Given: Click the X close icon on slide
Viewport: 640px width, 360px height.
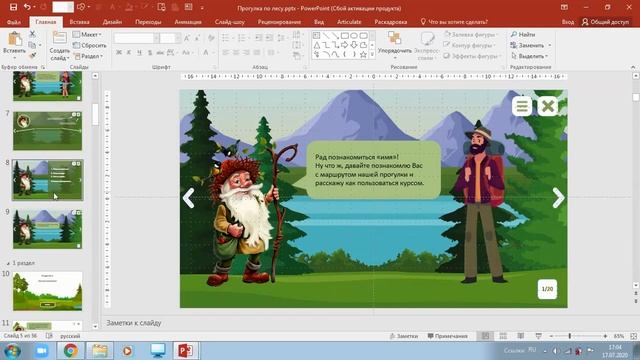Looking at the screenshot, I should tap(548, 106).
